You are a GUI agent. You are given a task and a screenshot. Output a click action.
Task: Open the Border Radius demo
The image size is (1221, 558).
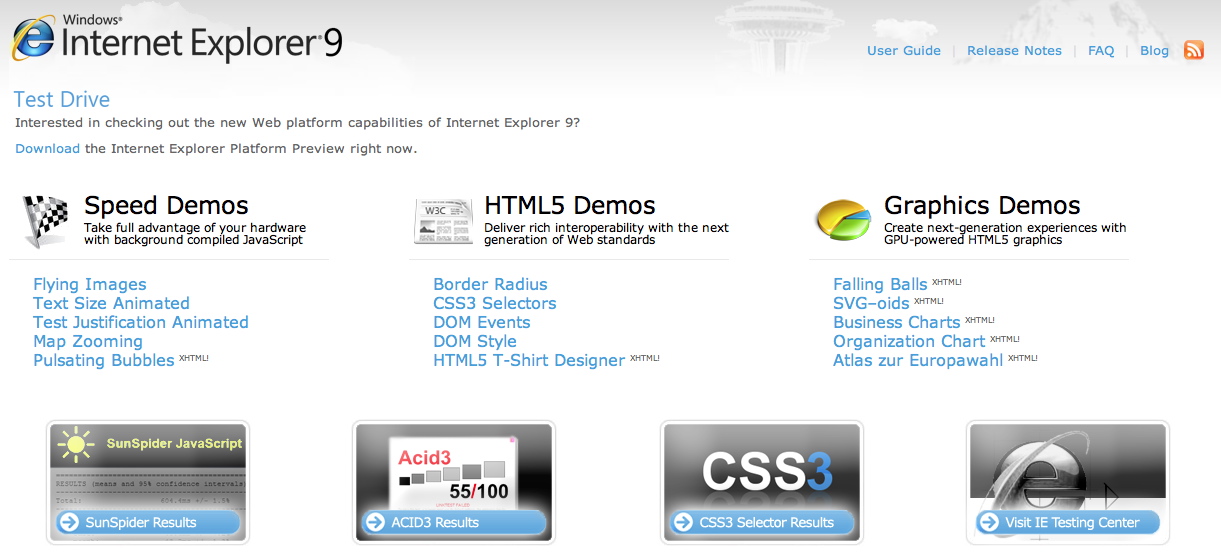click(490, 284)
